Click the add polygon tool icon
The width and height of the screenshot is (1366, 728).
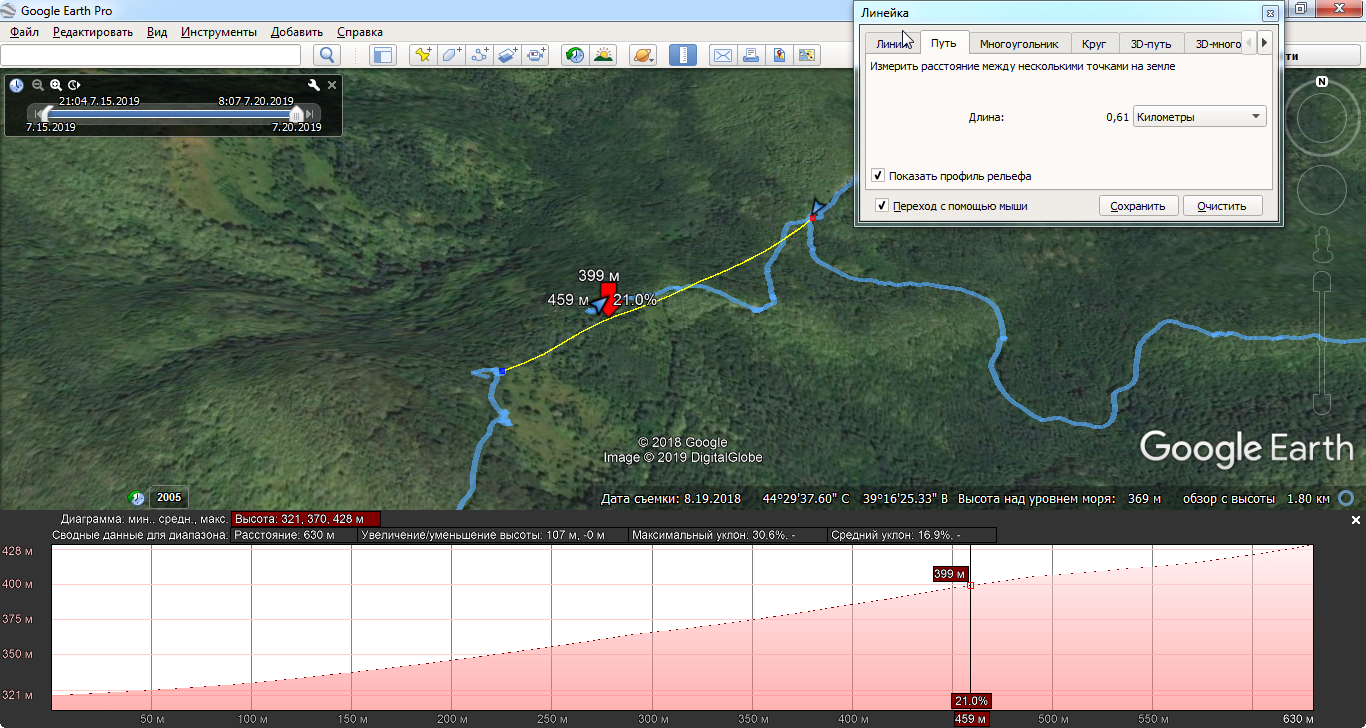point(452,55)
